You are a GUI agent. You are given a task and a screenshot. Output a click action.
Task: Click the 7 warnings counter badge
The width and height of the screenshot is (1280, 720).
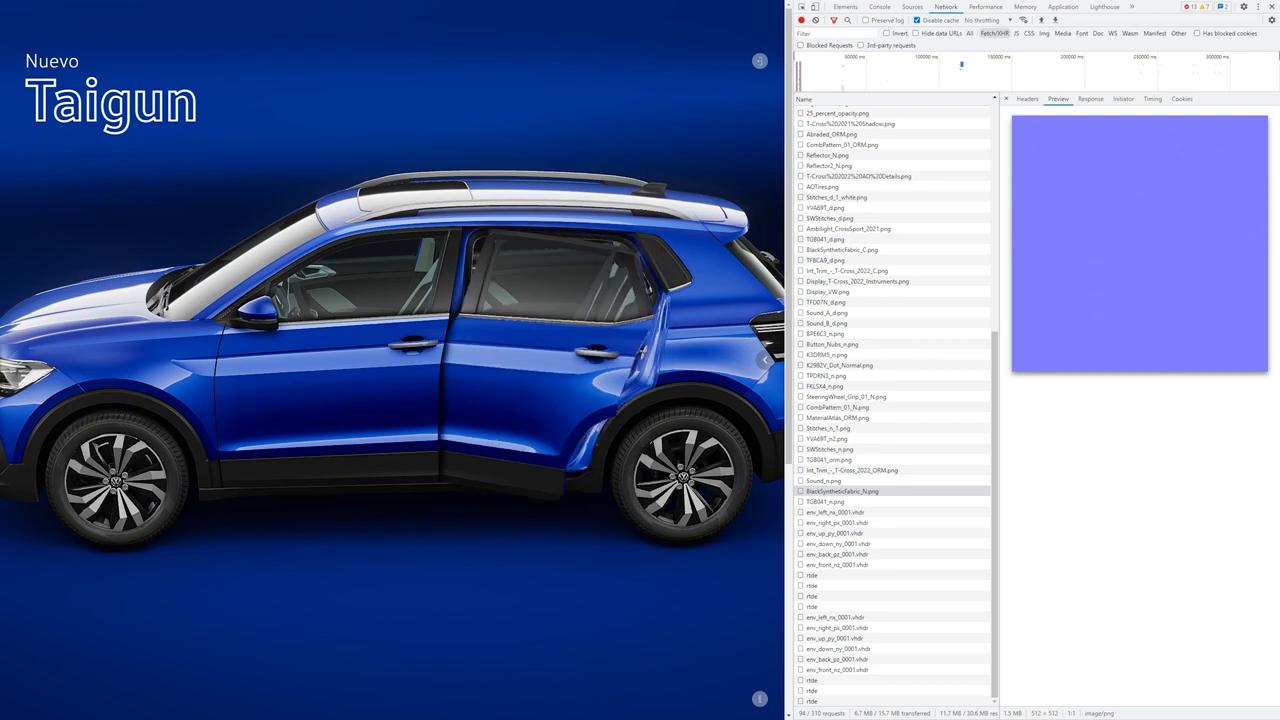tap(1205, 7)
